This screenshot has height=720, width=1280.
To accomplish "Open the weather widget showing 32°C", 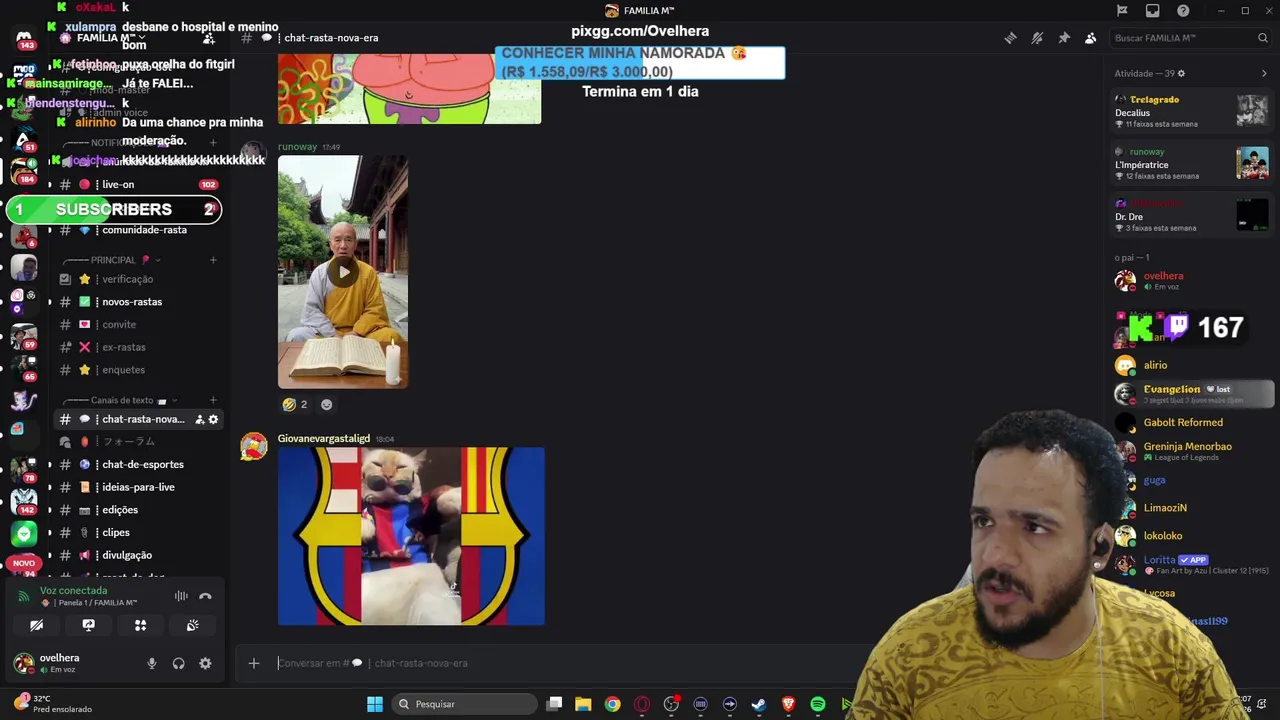I will [52, 704].
